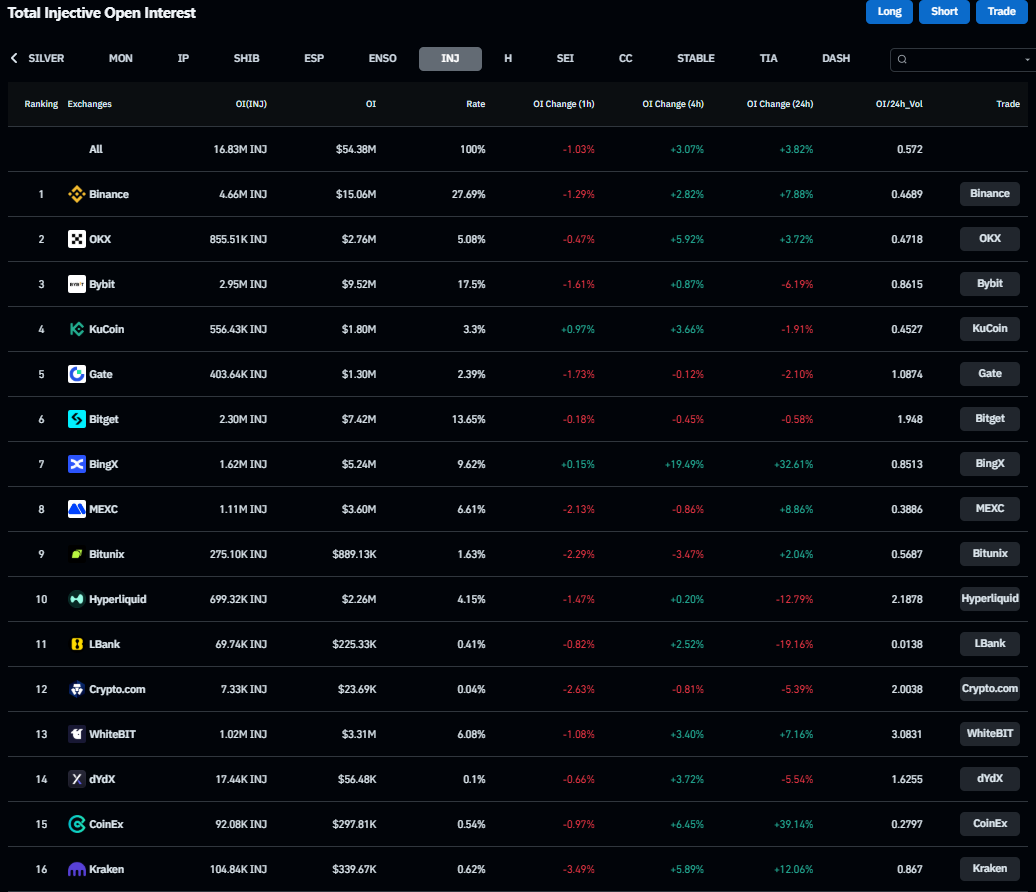Switch to the TIA tab

click(x=768, y=58)
